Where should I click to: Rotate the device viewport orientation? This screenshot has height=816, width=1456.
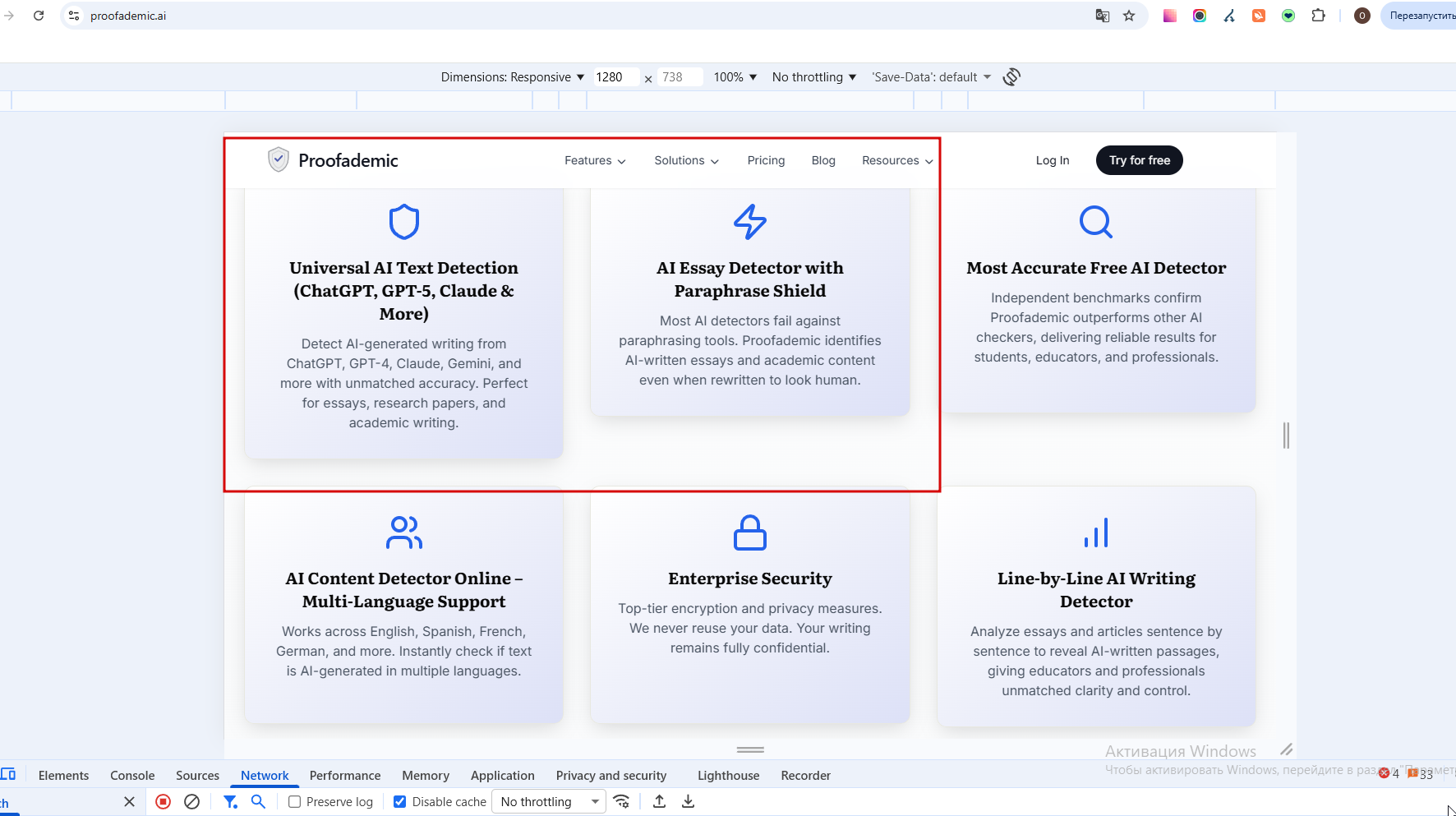click(x=1011, y=76)
